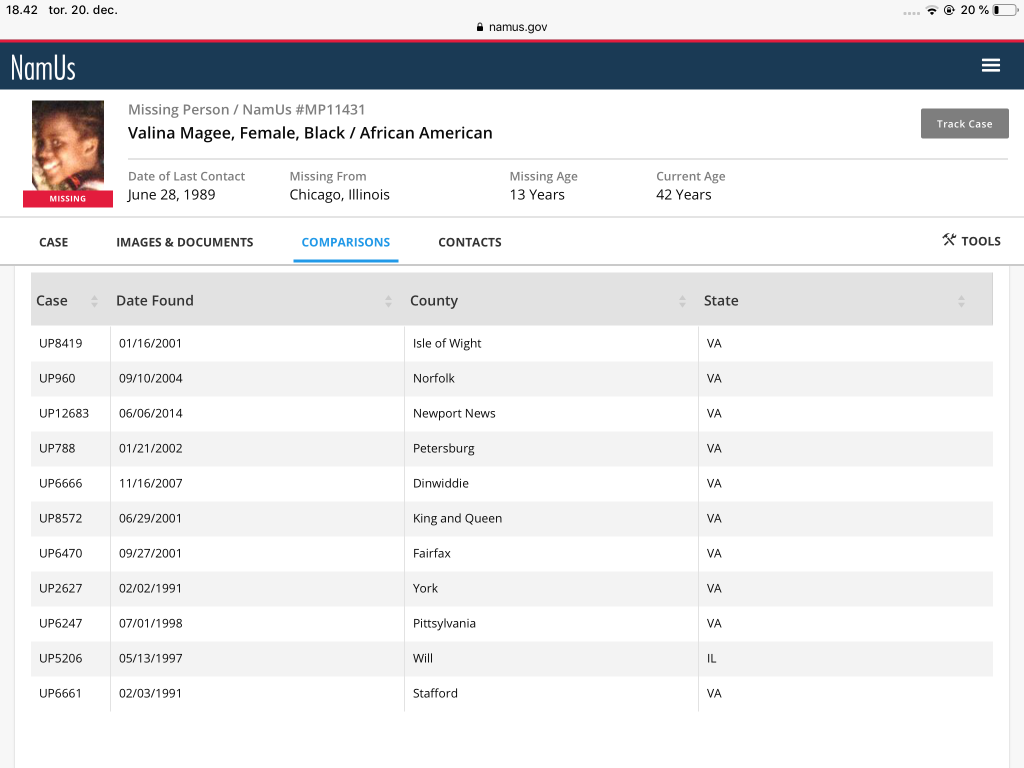Open case UP12683 Newport News row
This screenshot has width=1024, height=768.
pyautogui.click(x=65, y=413)
